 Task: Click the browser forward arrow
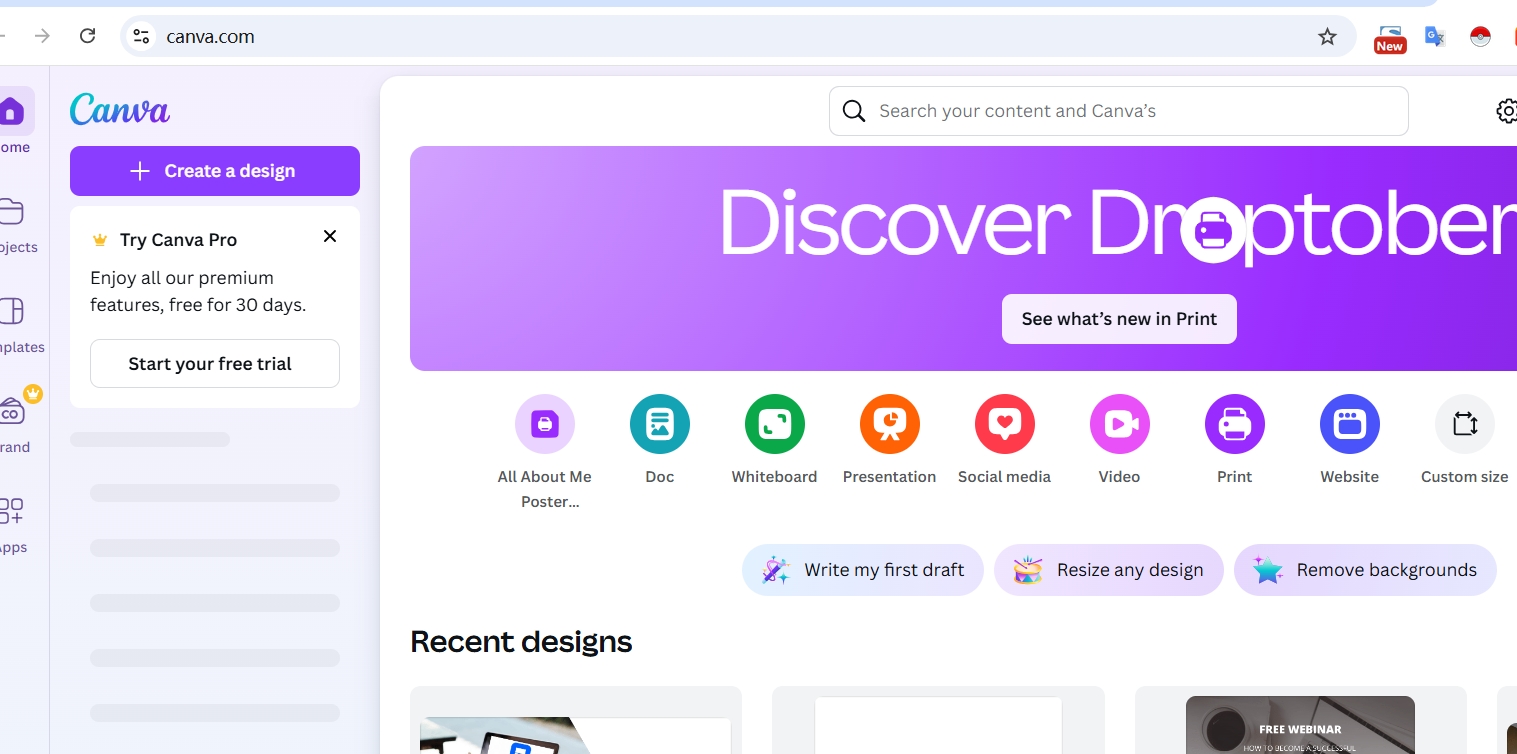click(42, 36)
